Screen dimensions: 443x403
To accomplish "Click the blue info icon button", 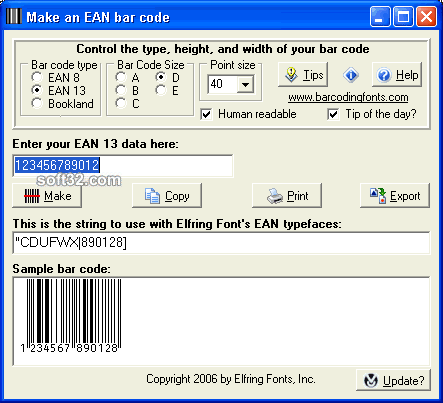I will point(351,75).
